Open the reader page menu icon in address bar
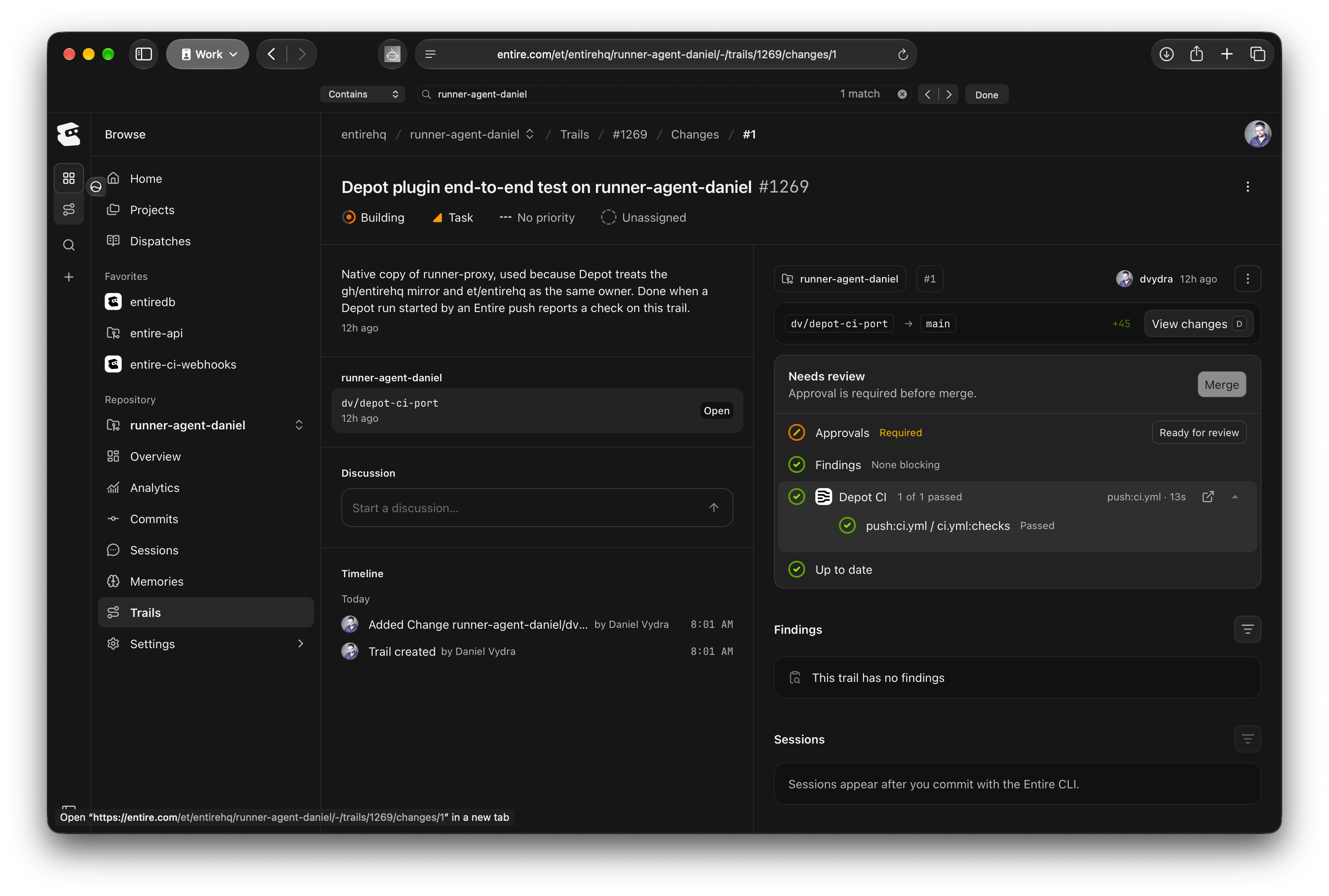The image size is (1329, 896). pos(430,54)
